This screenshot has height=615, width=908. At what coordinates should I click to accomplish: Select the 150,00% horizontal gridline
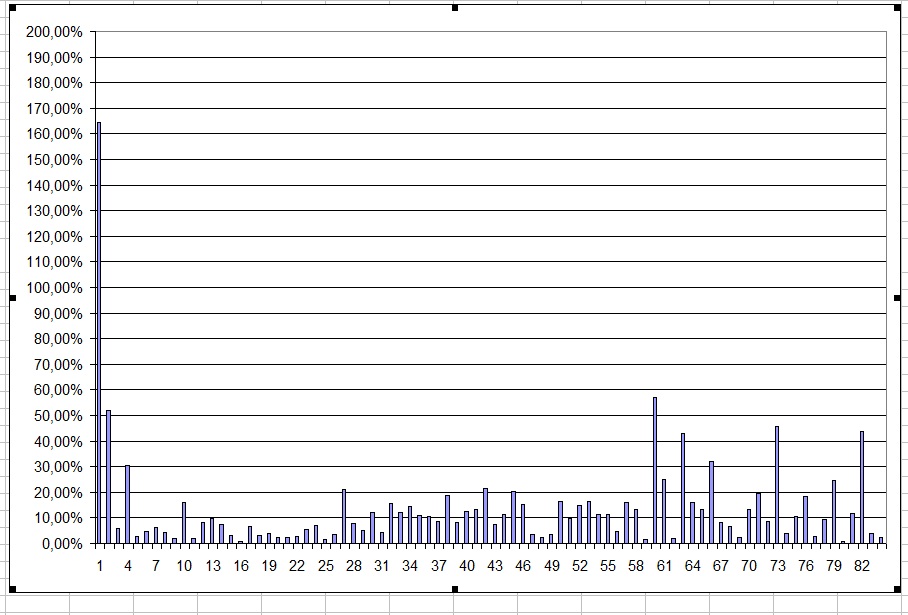pos(500,160)
